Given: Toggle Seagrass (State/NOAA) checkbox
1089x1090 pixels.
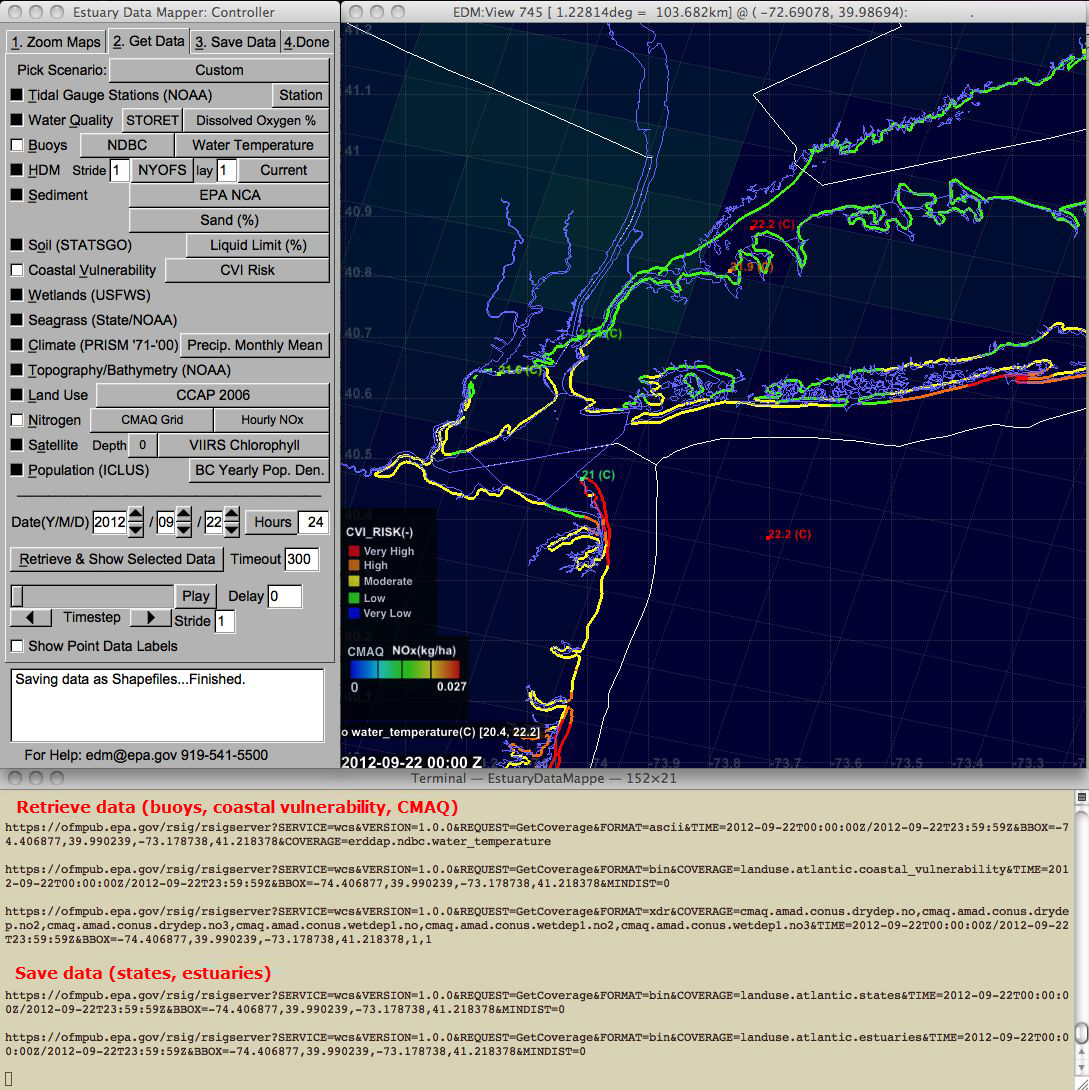Looking at the screenshot, I should click(x=17, y=320).
